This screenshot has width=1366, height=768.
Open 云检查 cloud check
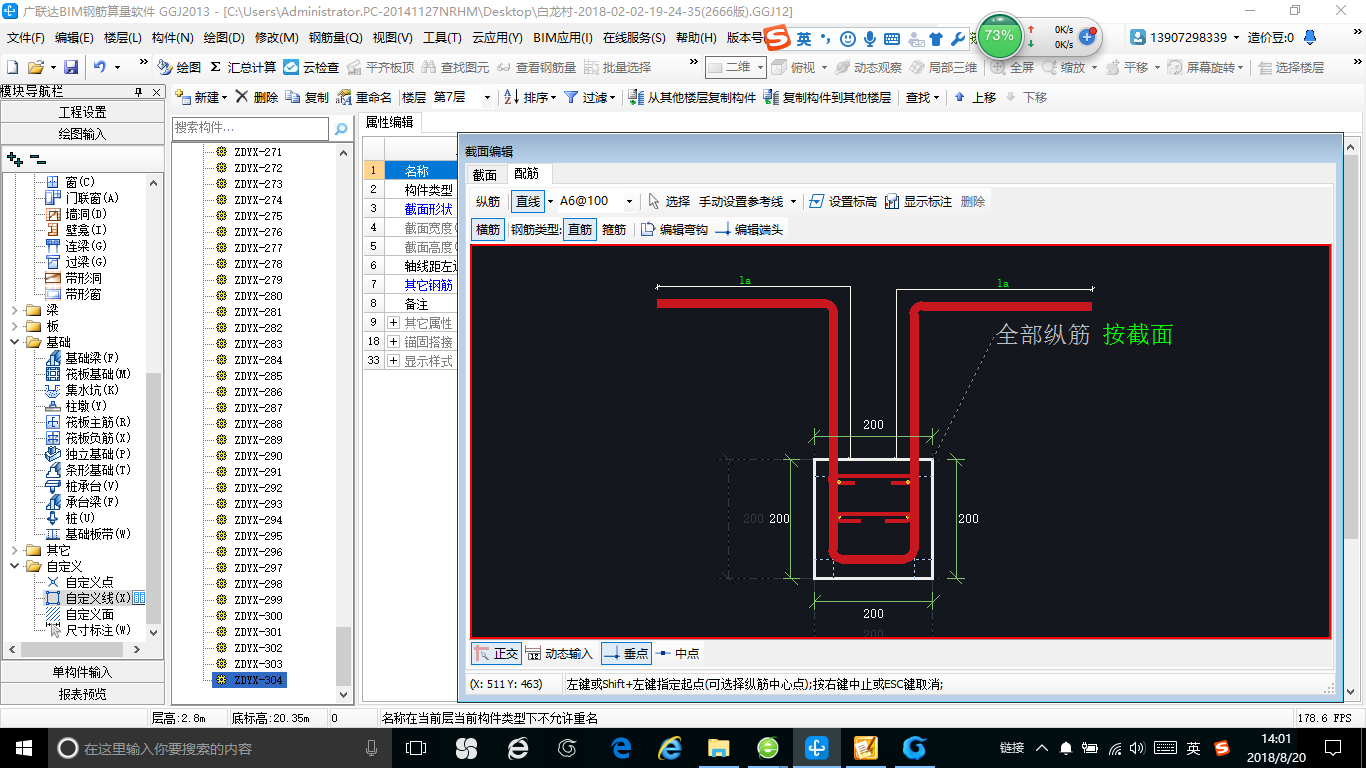[311, 67]
